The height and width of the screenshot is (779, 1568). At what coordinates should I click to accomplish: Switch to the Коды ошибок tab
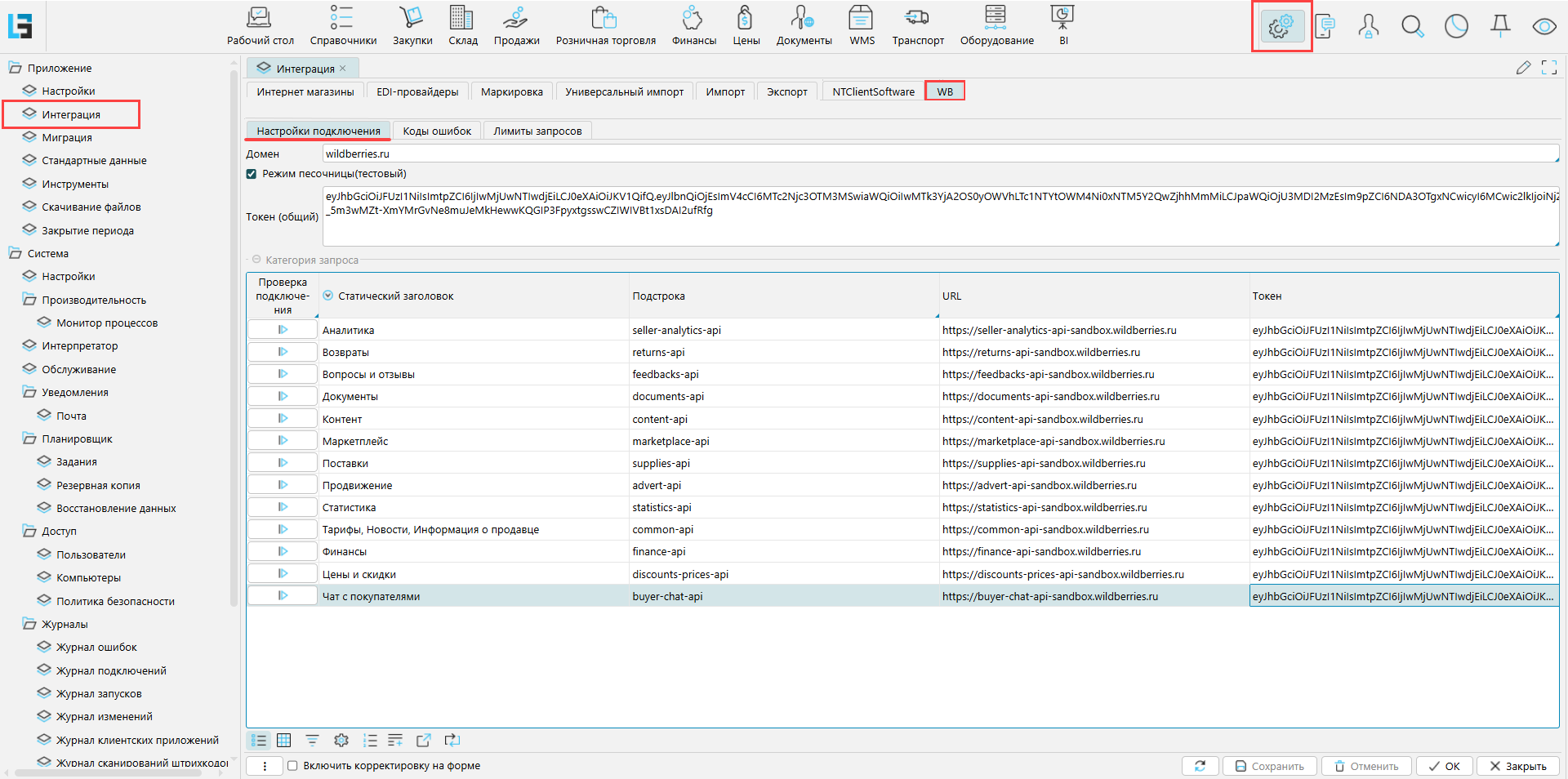click(437, 131)
